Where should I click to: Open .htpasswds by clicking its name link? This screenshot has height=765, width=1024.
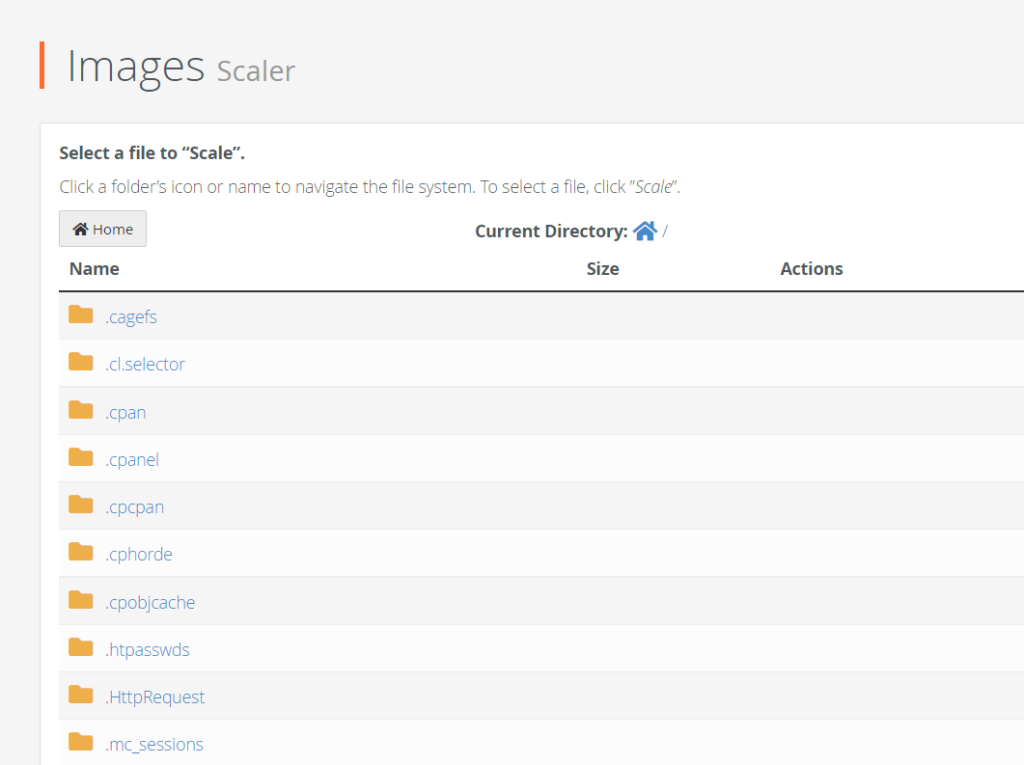click(x=148, y=649)
